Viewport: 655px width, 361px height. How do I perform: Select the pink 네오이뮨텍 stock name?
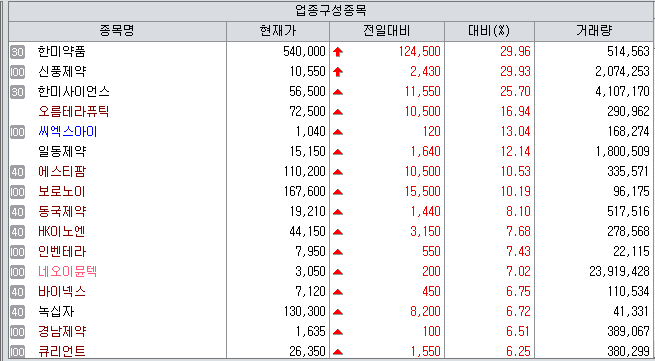67,272
